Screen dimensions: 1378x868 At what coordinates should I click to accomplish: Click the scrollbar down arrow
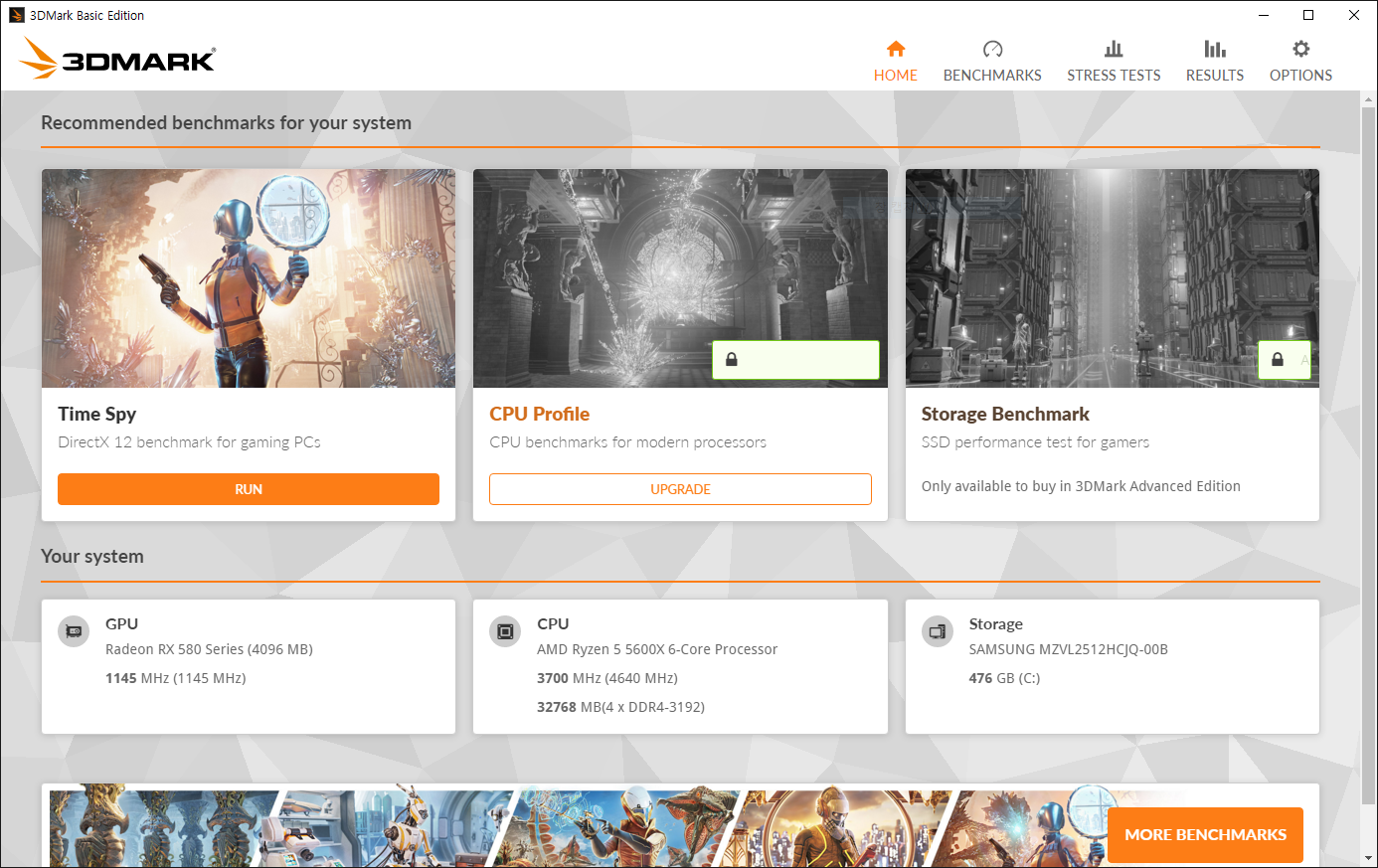(x=1369, y=858)
